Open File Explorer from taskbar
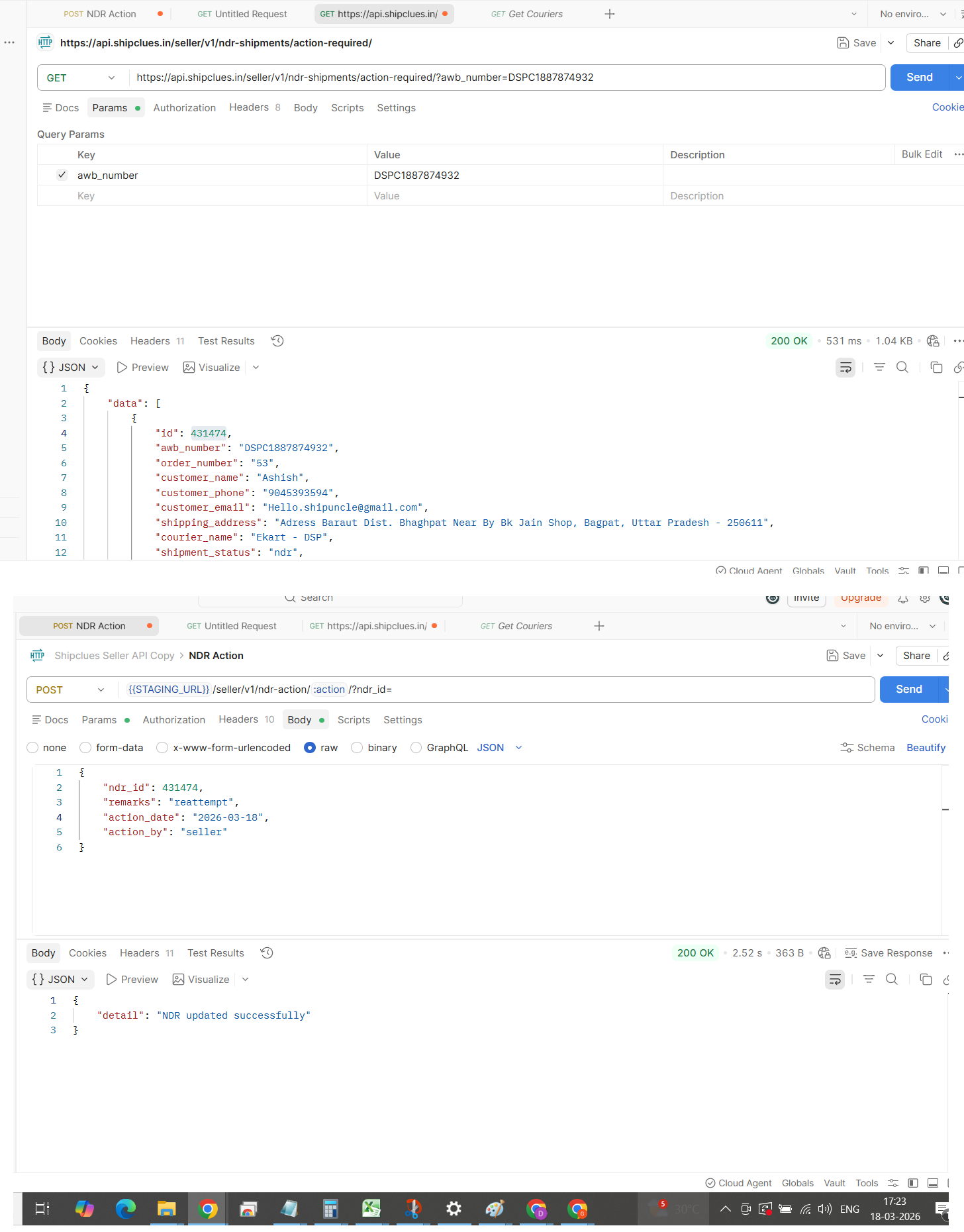964x1232 pixels. pyautogui.click(x=166, y=1209)
